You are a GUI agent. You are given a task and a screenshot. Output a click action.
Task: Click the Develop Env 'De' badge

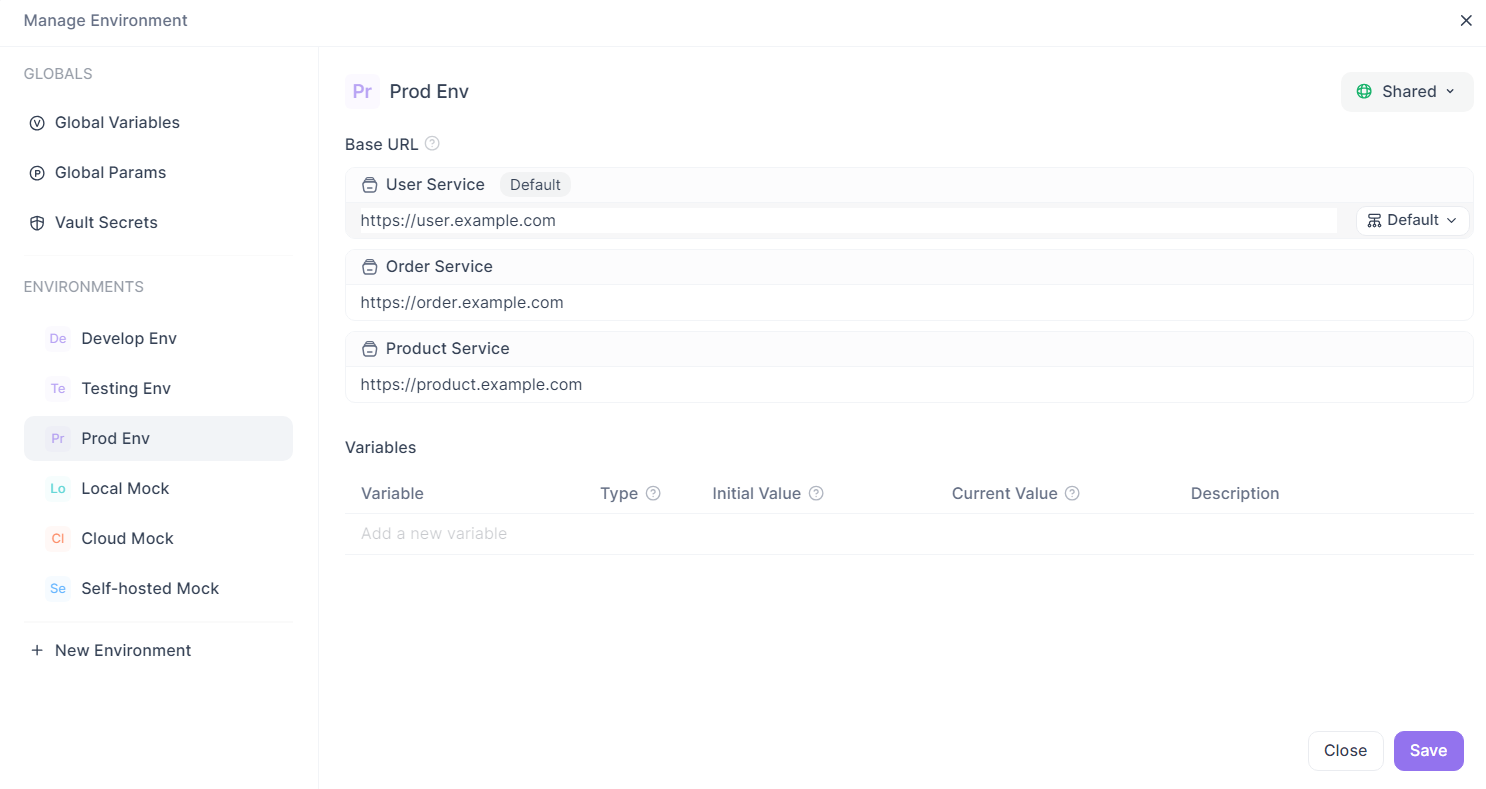(x=58, y=338)
